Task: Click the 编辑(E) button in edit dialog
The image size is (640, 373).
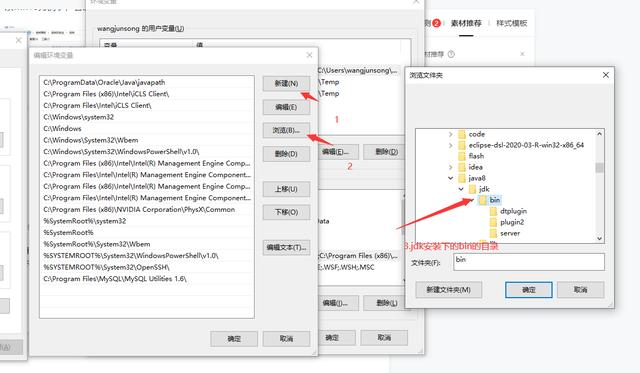Action: click(x=286, y=107)
